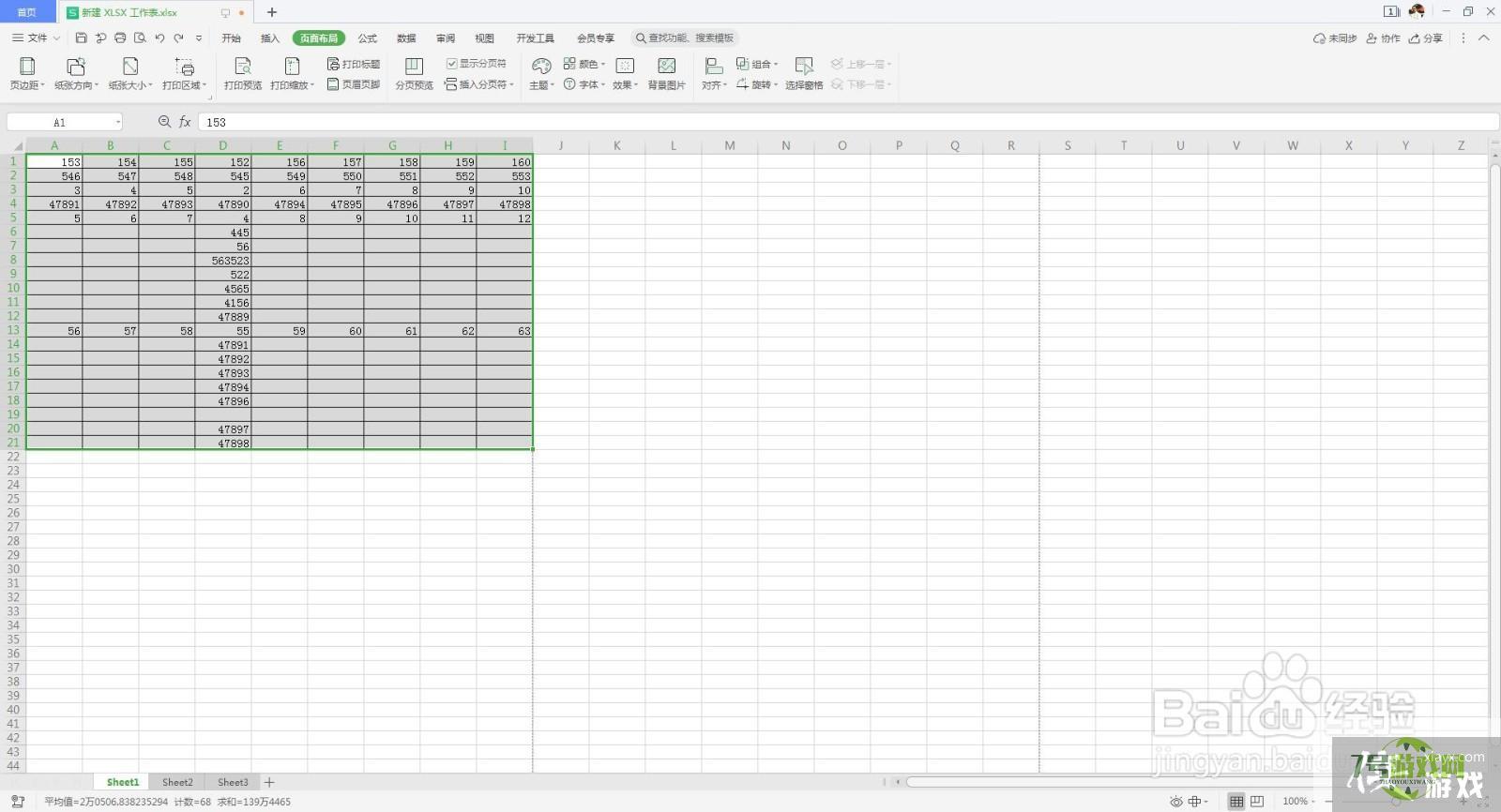Open the 打印缩放 print scaling dropdown
Screen dimensions: 1501x812
coord(293,73)
